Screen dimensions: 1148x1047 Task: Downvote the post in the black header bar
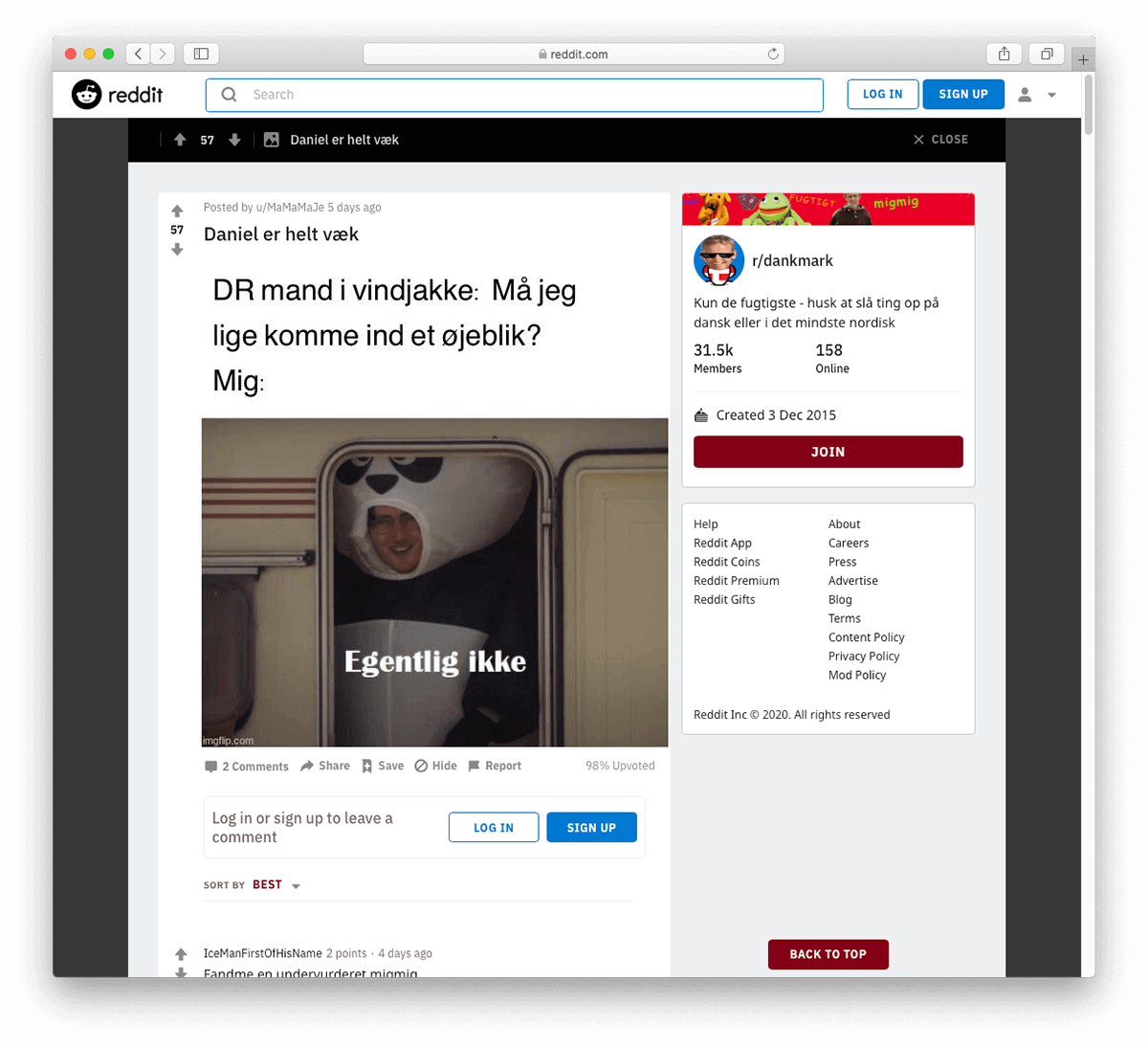(234, 140)
